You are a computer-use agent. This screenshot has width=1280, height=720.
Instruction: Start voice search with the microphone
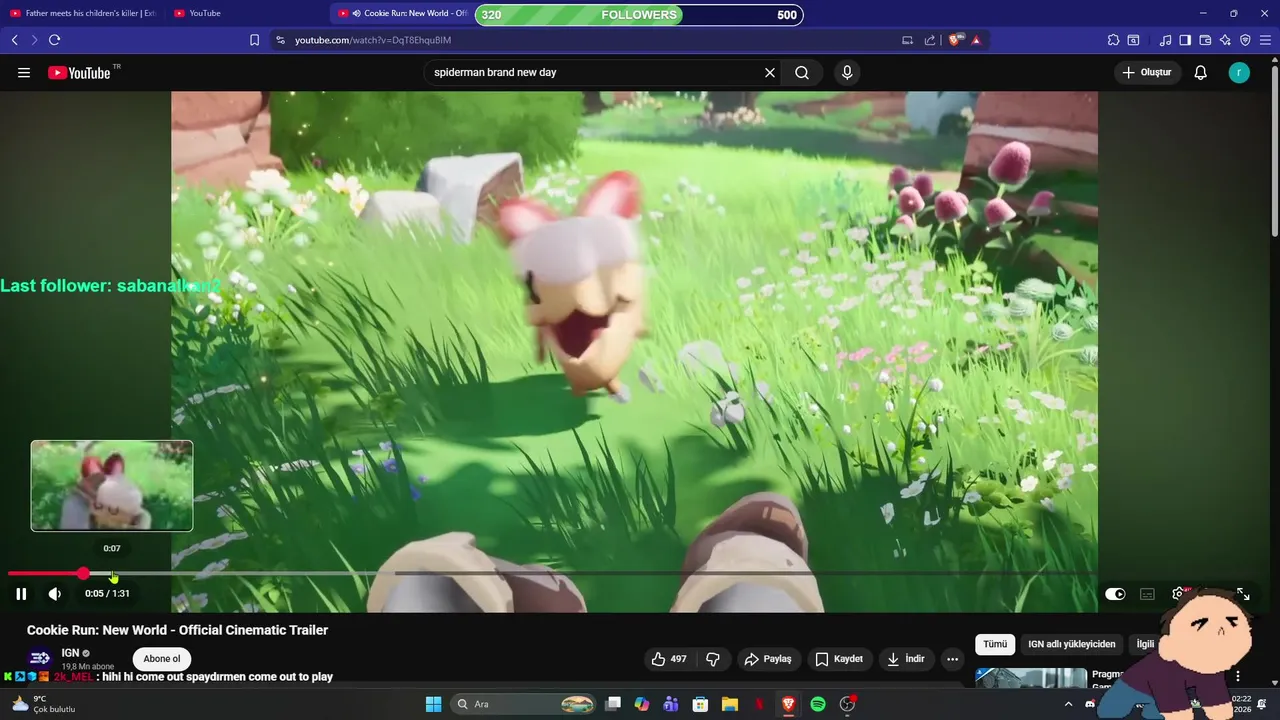(847, 72)
